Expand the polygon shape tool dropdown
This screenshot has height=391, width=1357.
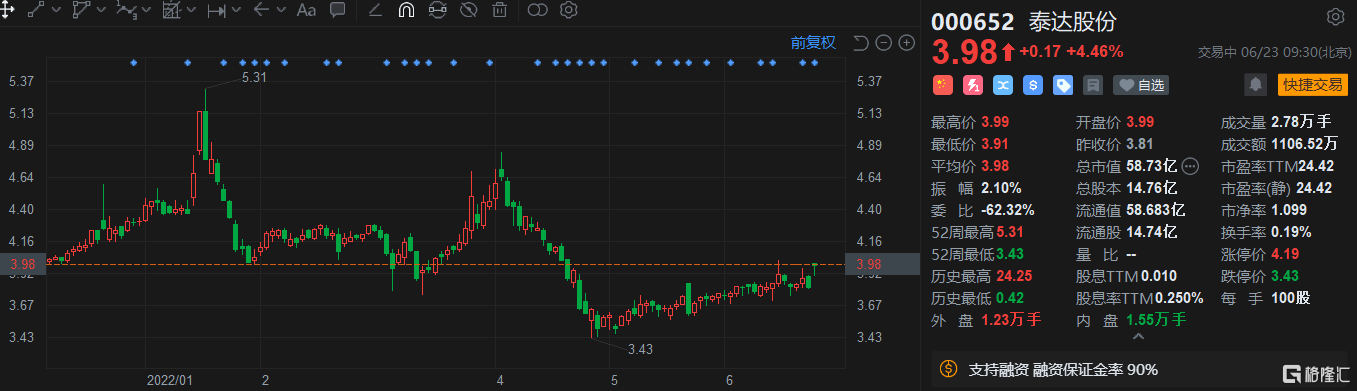coord(100,11)
